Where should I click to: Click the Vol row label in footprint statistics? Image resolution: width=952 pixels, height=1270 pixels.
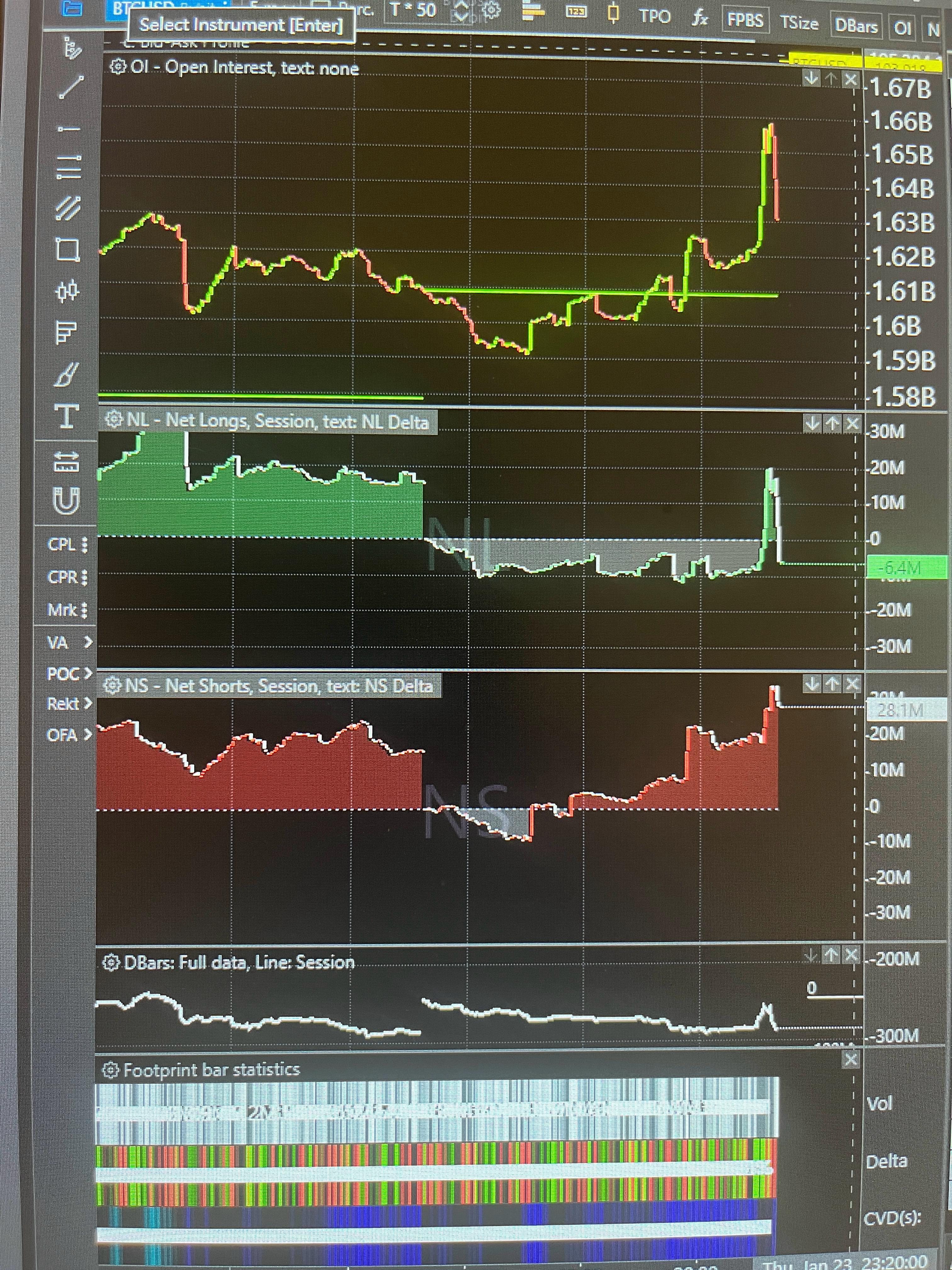pyautogui.click(x=879, y=1103)
